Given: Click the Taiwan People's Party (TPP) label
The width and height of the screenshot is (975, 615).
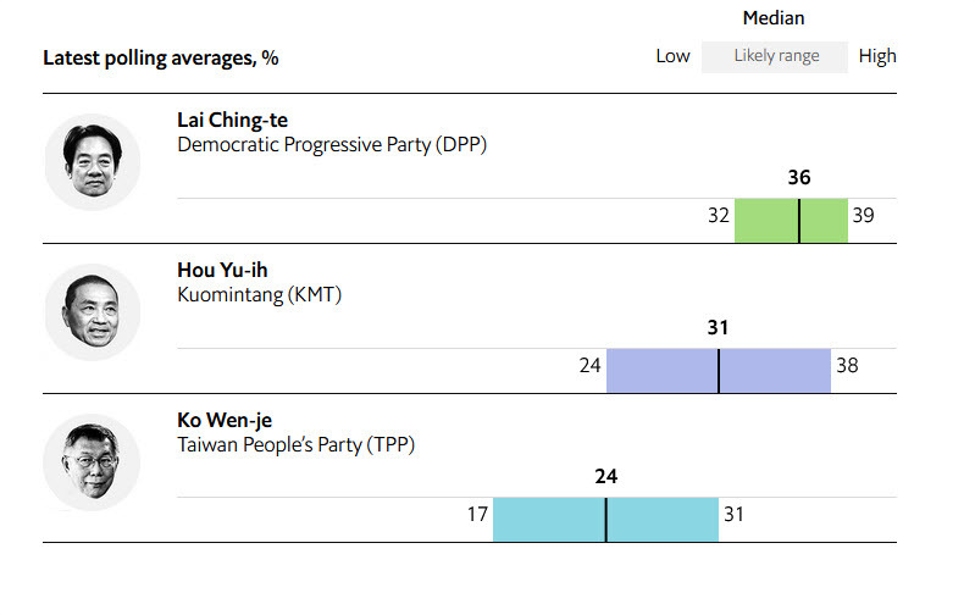Looking at the screenshot, I should point(296,445).
